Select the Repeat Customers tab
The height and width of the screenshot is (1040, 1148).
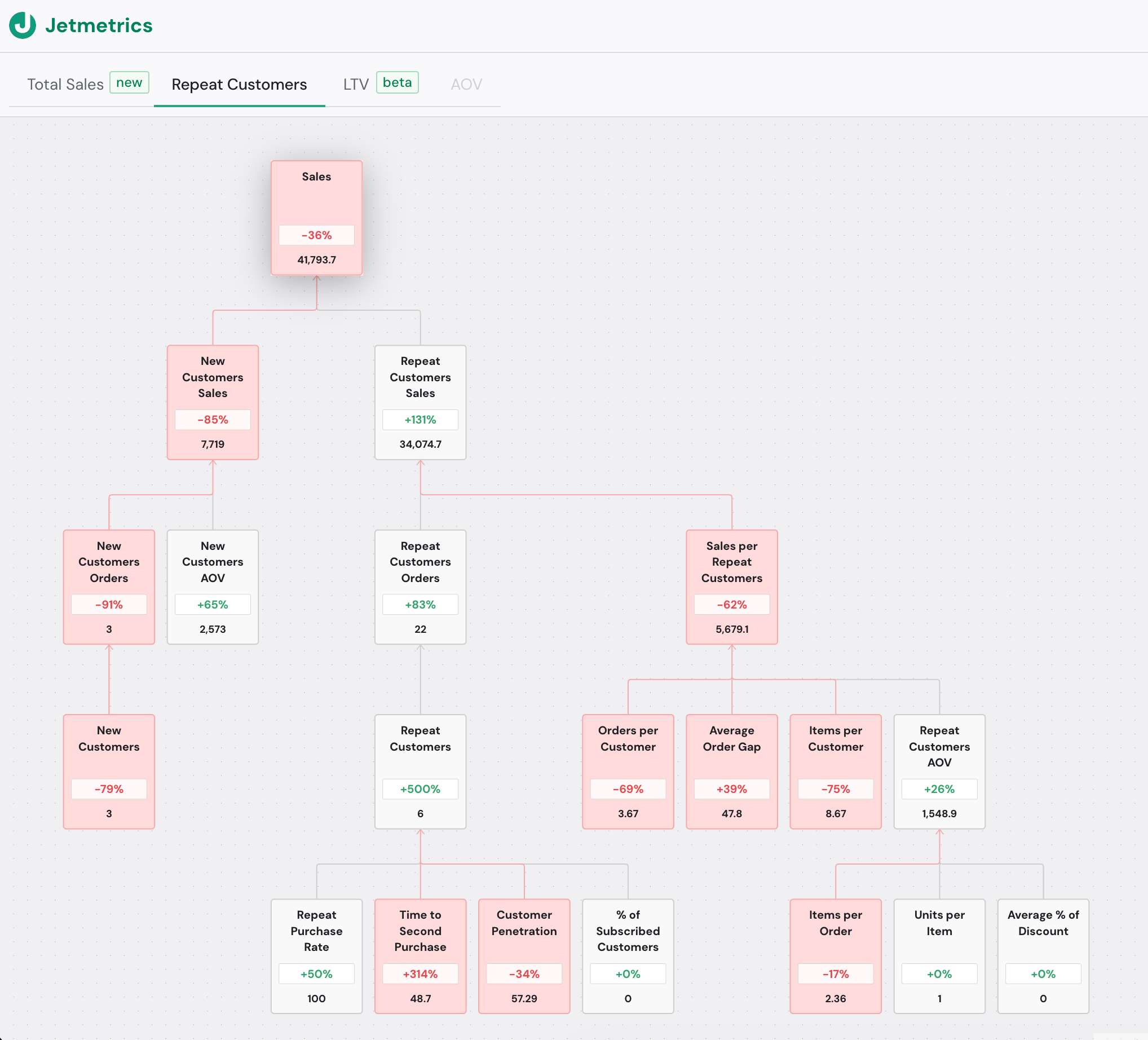click(x=239, y=84)
